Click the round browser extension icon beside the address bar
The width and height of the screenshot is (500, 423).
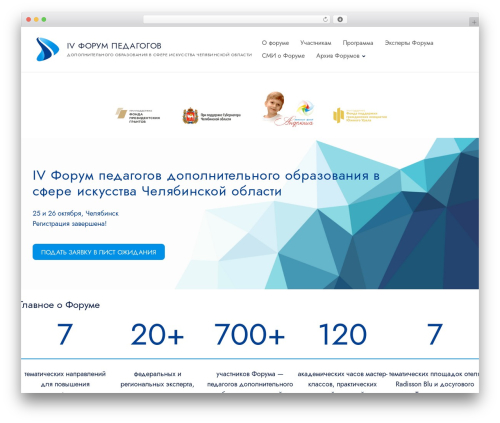340,19
